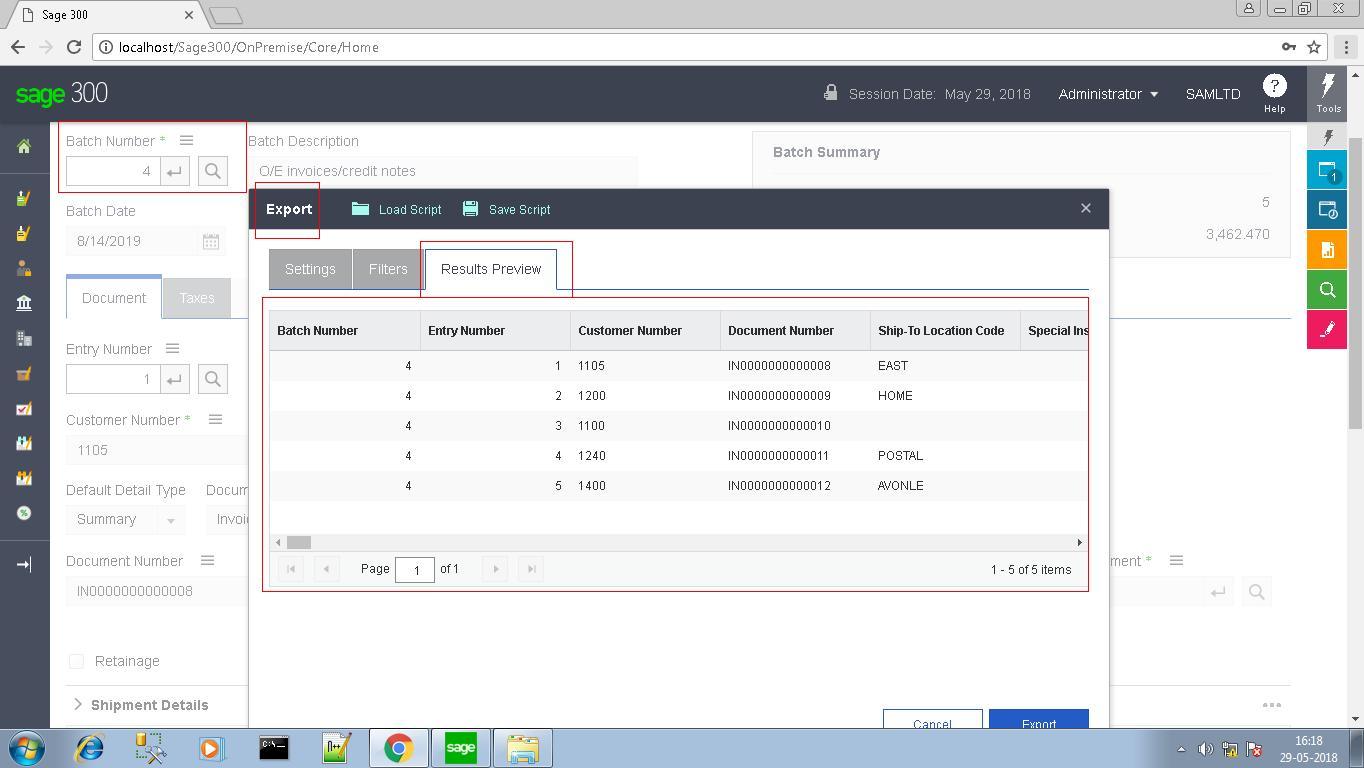This screenshot has height=768, width=1364.
Task: Open the Help question mark icon
Action: pos(1274,87)
